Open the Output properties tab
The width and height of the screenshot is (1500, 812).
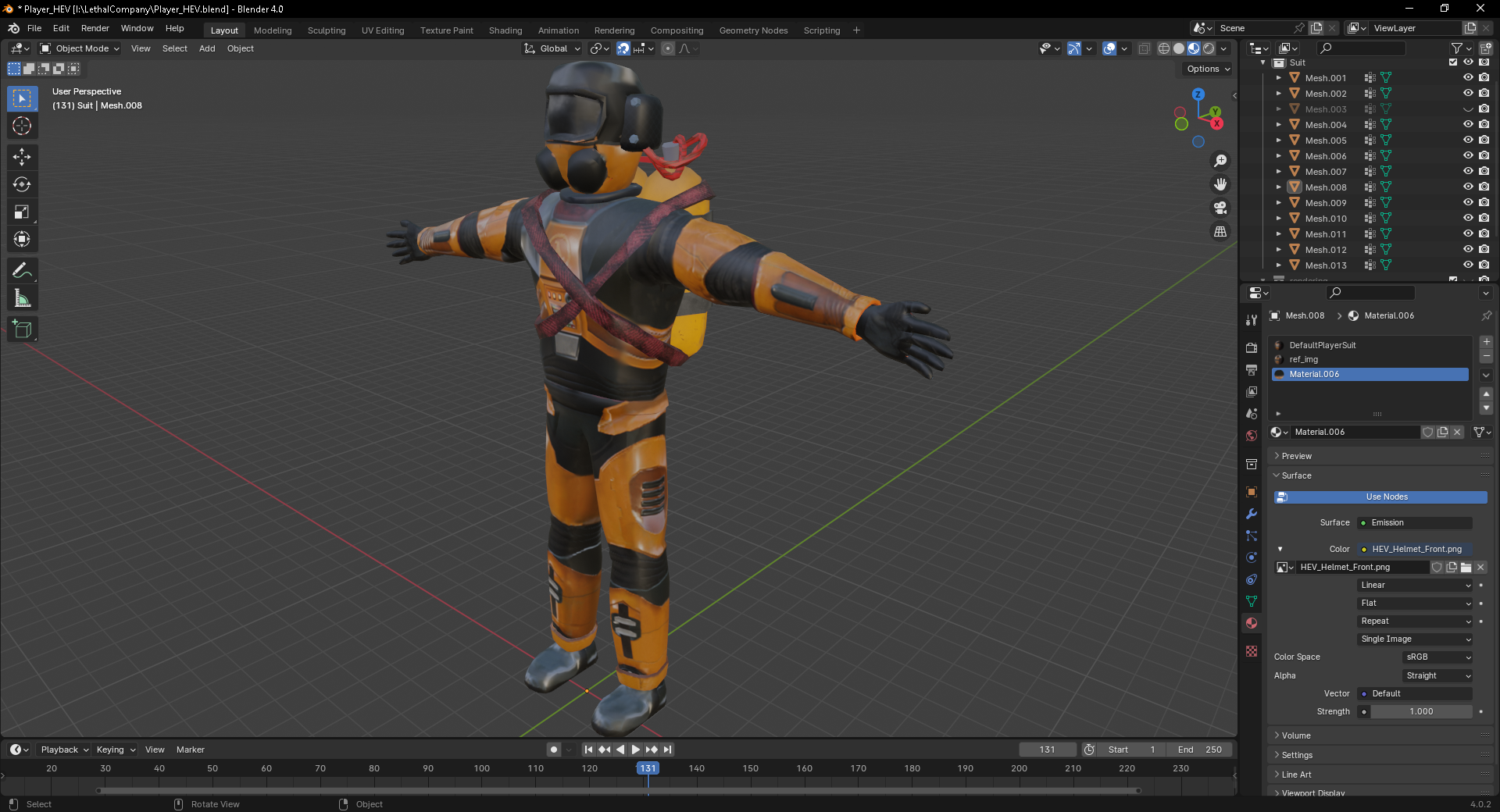tap(1252, 369)
